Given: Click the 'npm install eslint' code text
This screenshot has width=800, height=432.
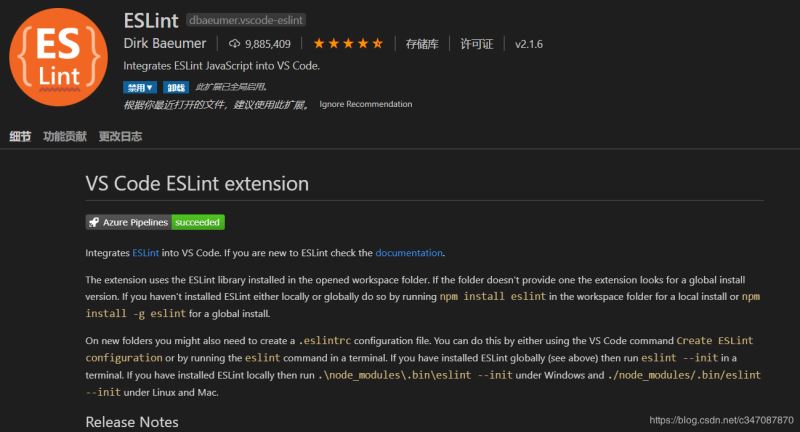Looking at the screenshot, I should pyautogui.click(x=493, y=296).
